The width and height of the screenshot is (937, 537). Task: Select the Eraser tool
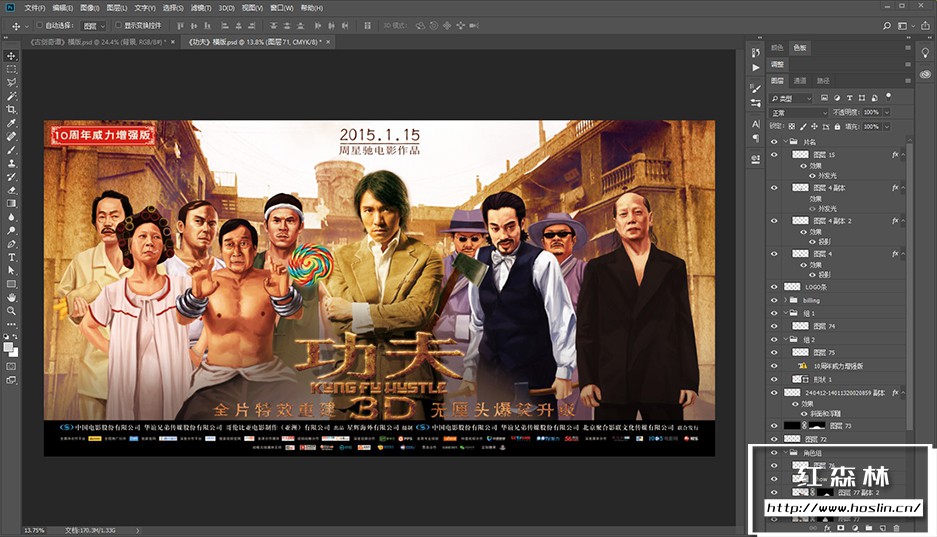point(11,190)
